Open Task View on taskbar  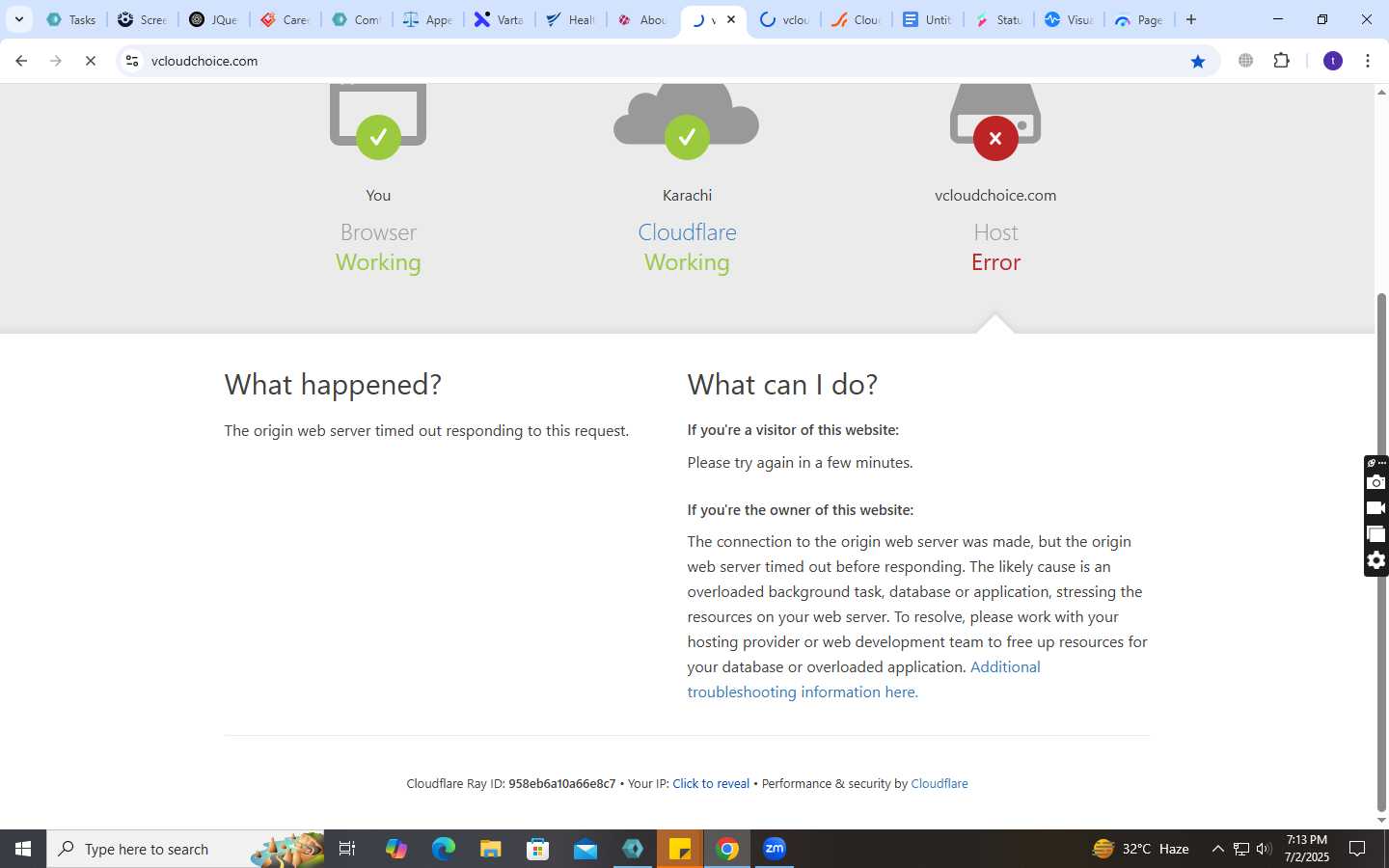click(347, 849)
